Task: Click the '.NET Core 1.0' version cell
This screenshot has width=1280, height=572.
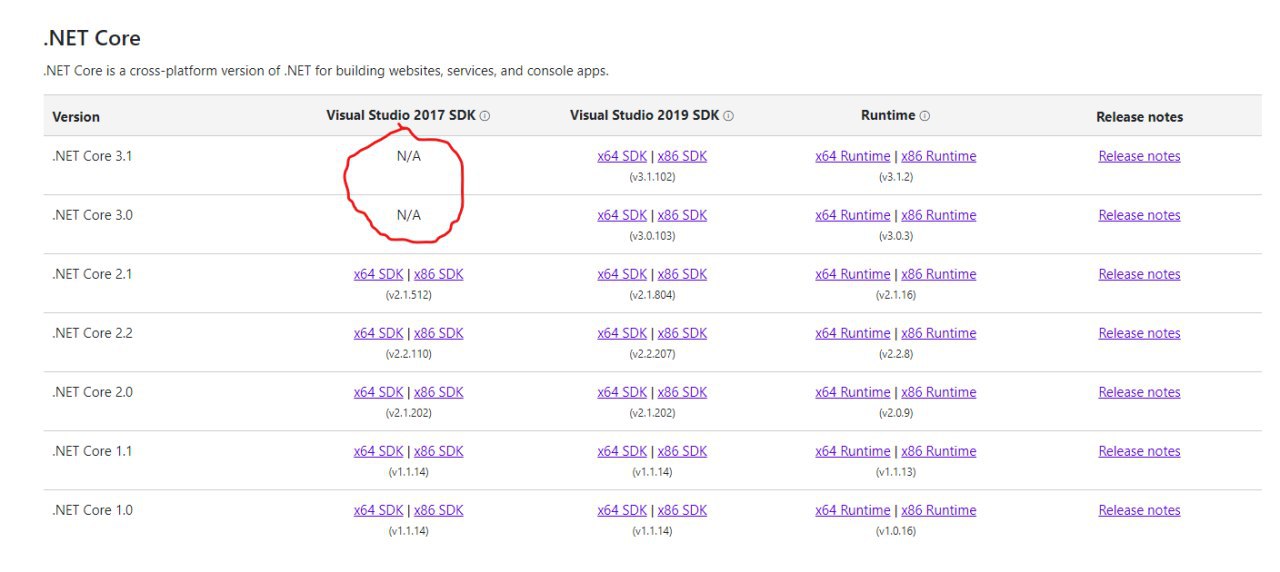Action: tap(92, 510)
